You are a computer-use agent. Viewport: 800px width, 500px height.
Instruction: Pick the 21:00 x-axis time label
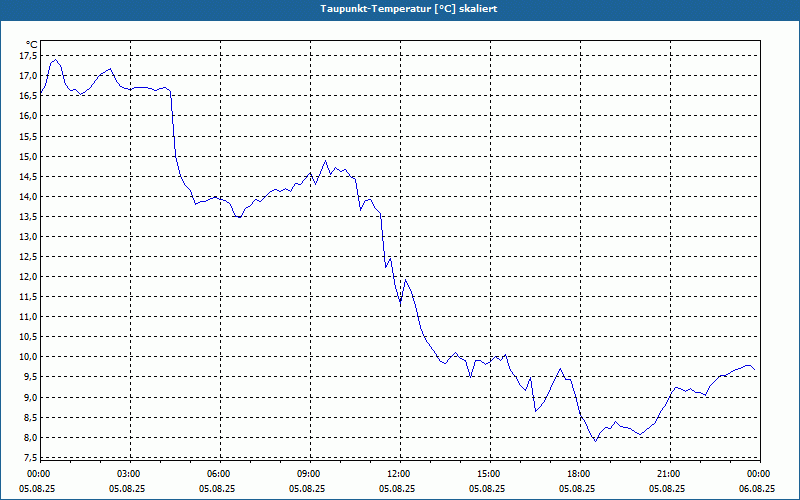pos(667,474)
